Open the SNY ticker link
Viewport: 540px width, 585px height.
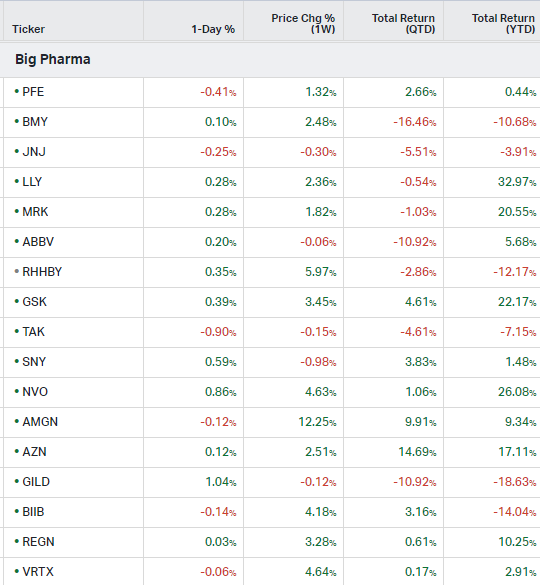point(34,362)
